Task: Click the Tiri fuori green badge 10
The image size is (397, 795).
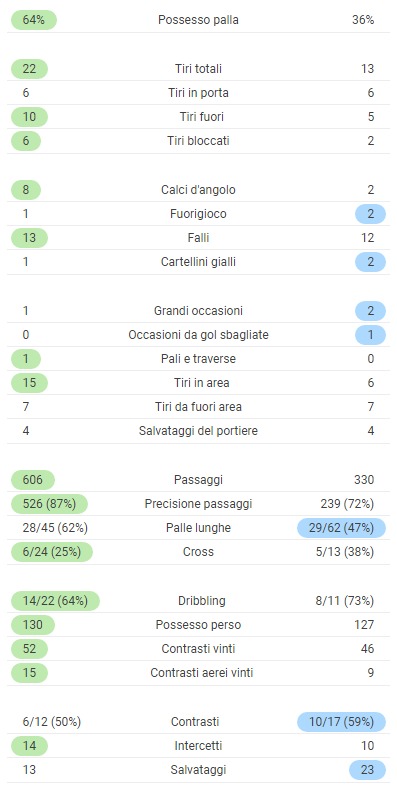Action: coord(29,117)
